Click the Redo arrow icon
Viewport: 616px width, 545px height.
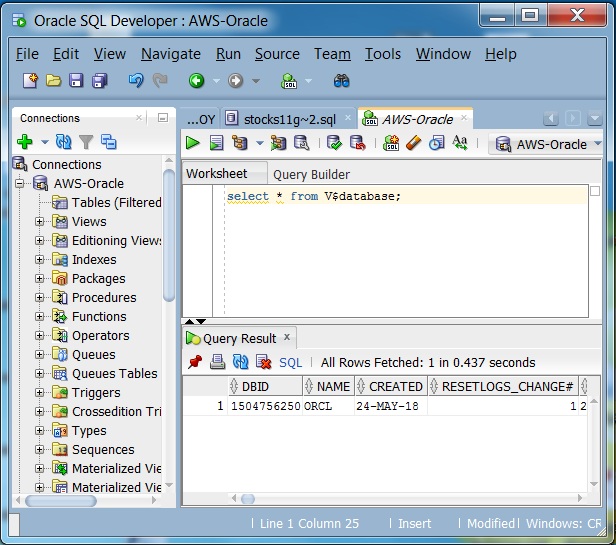coord(160,81)
